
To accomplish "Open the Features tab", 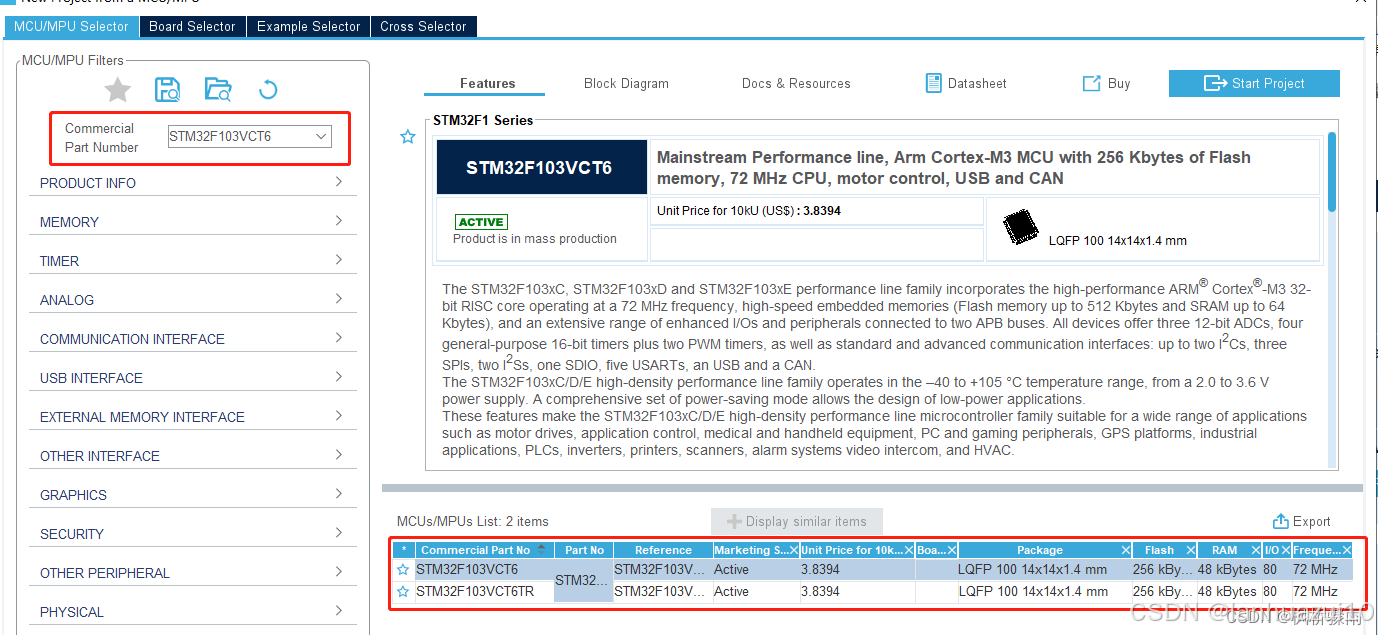I will 487,83.
